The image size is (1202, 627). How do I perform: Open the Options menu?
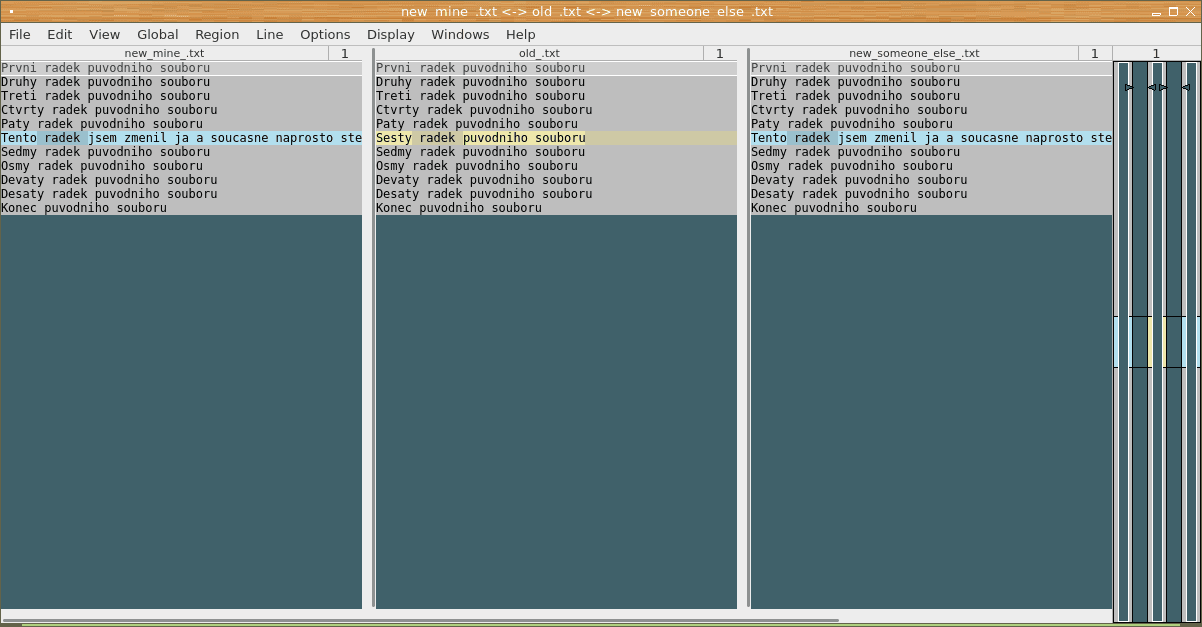[325, 34]
